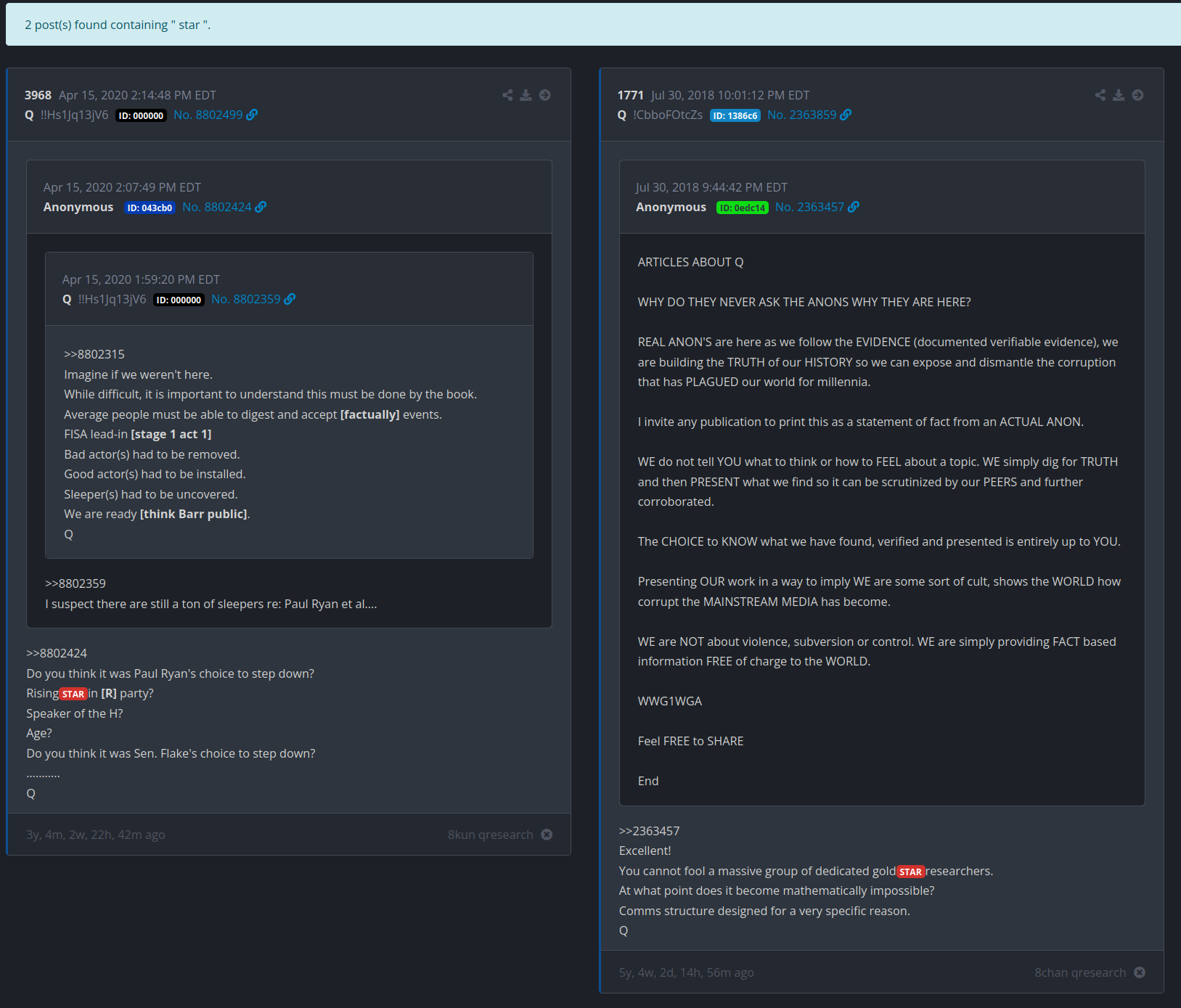The height and width of the screenshot is (1008, 1181).
Task: Click post number 1771
Action: tap(630, 95)
